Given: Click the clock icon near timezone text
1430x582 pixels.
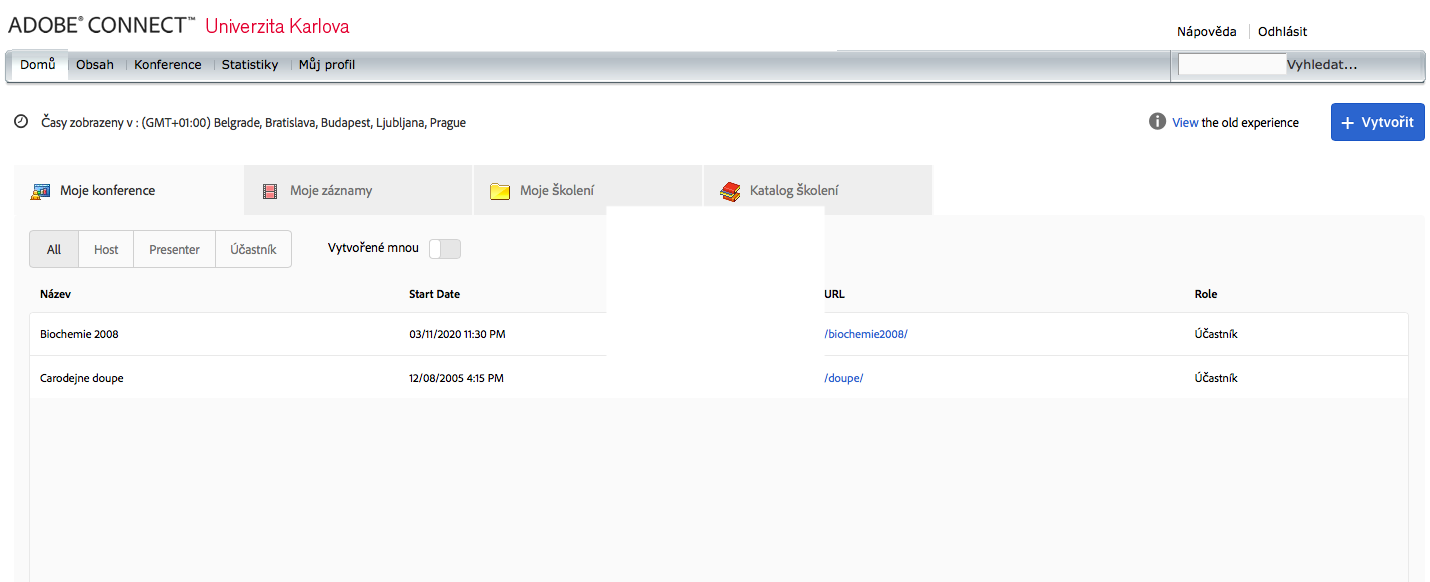Looking at the screenshot, I should [x=21, y=122].
